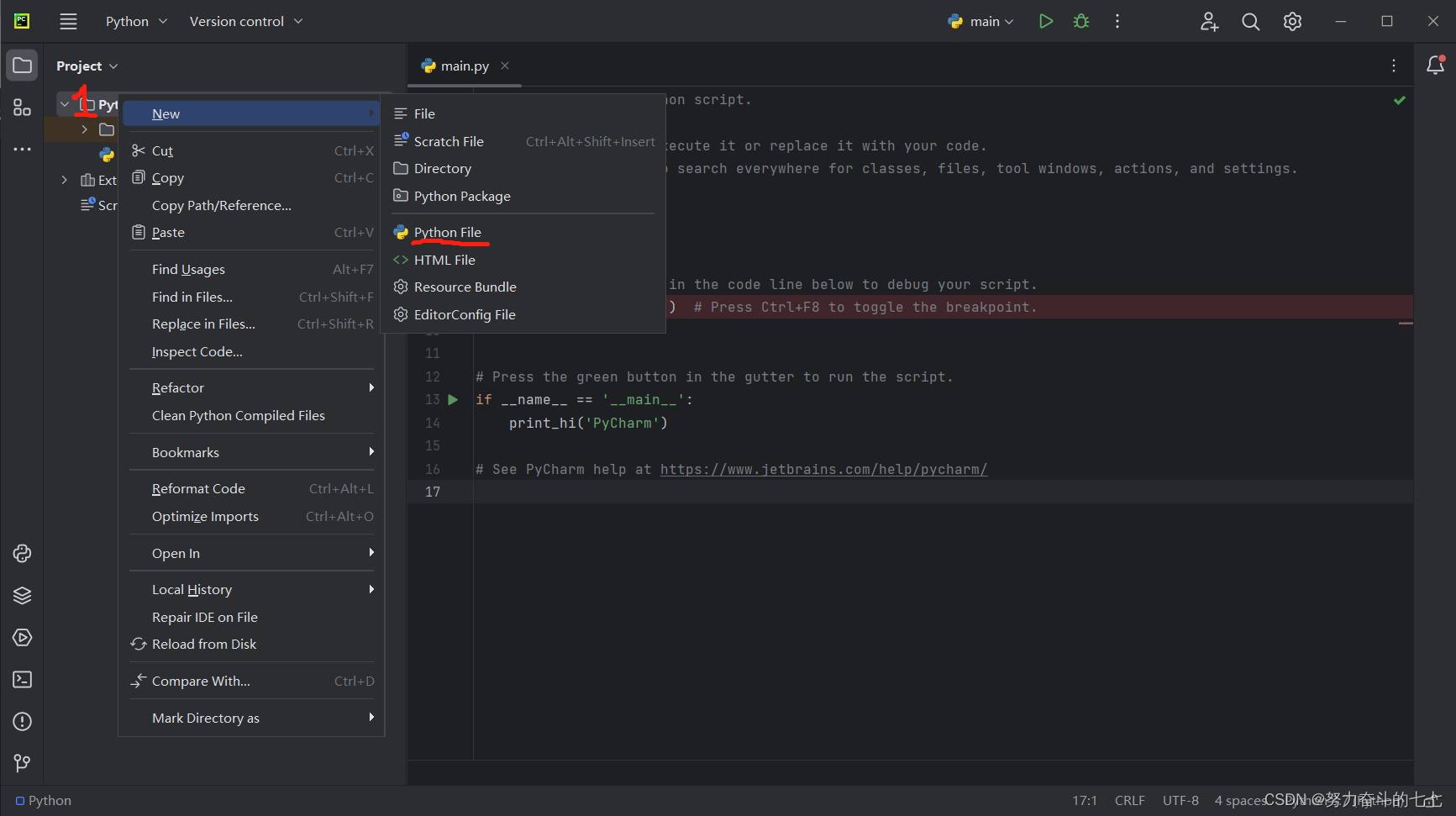Open the PyCharm logo icon
The height and width of the screenshot is (816, 1456).
point(22,21)
